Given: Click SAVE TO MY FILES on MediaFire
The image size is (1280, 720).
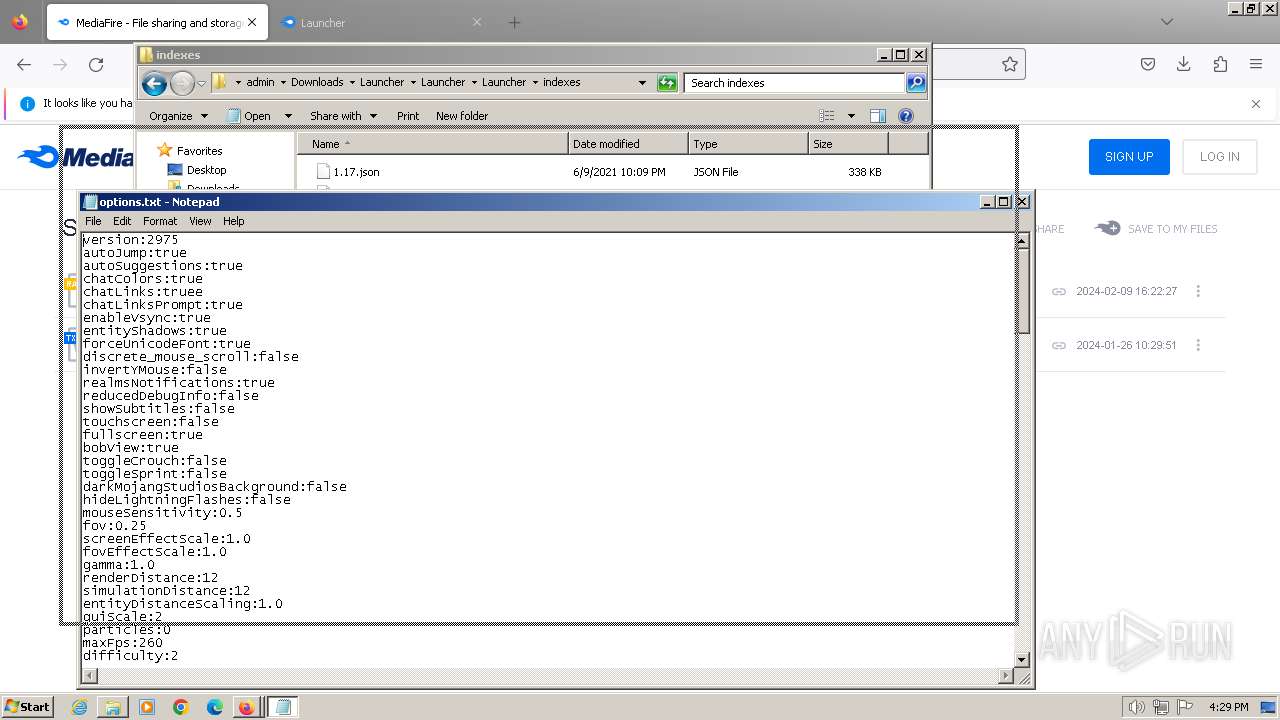Looking at the screenshot, I should click(1157, 229).
